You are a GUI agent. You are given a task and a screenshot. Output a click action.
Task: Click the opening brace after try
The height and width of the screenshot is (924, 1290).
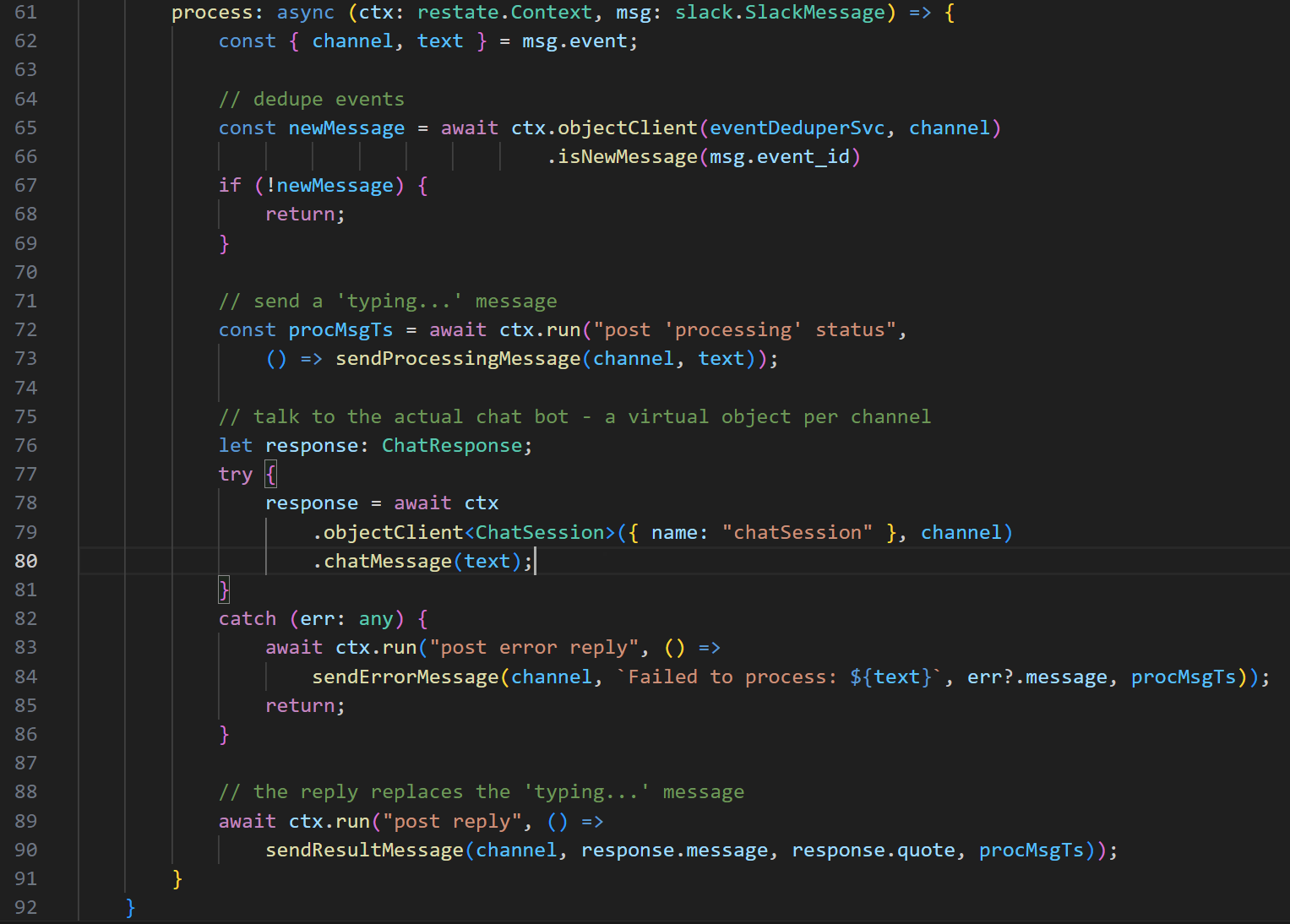pos(270,475)
